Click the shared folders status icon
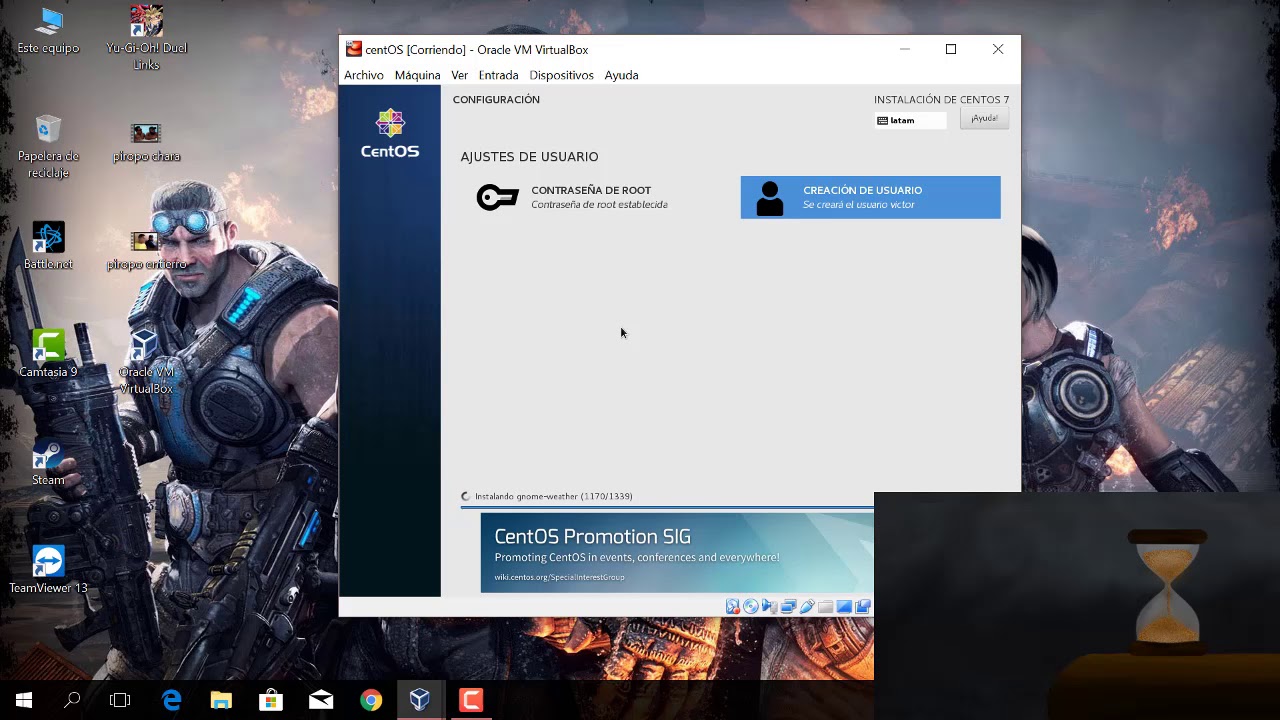This screenshot has height=720, width=1280. coord(825,607)
